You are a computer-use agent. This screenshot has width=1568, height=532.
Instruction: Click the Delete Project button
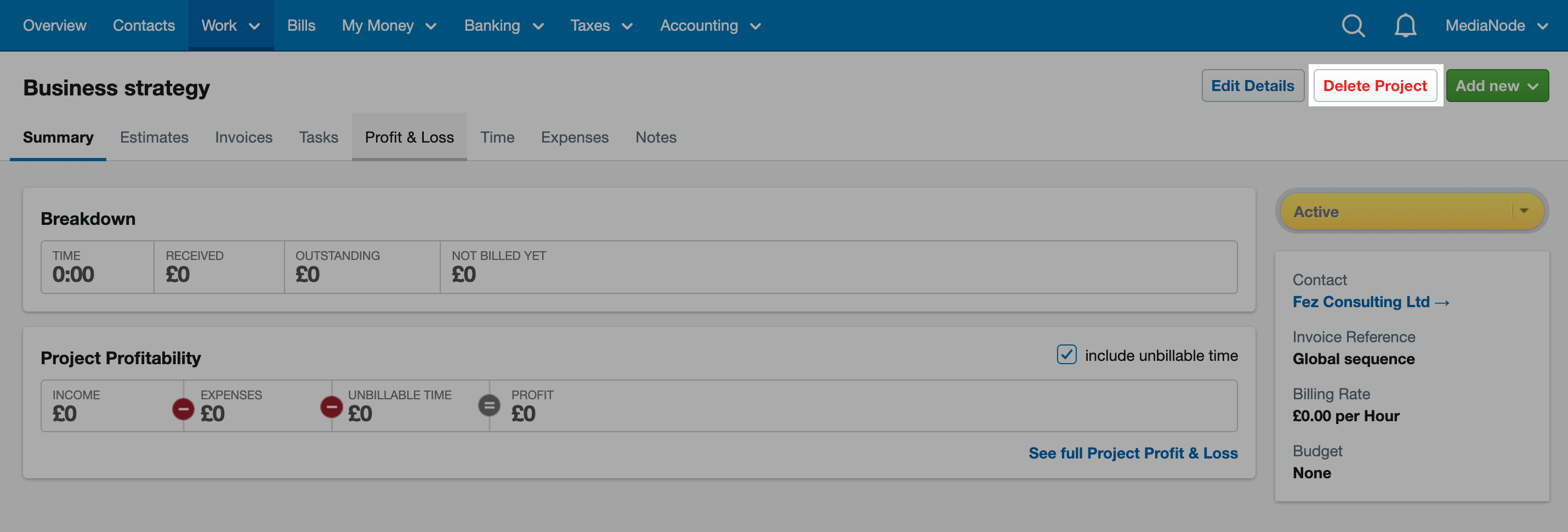click(x=1374, y=86)
